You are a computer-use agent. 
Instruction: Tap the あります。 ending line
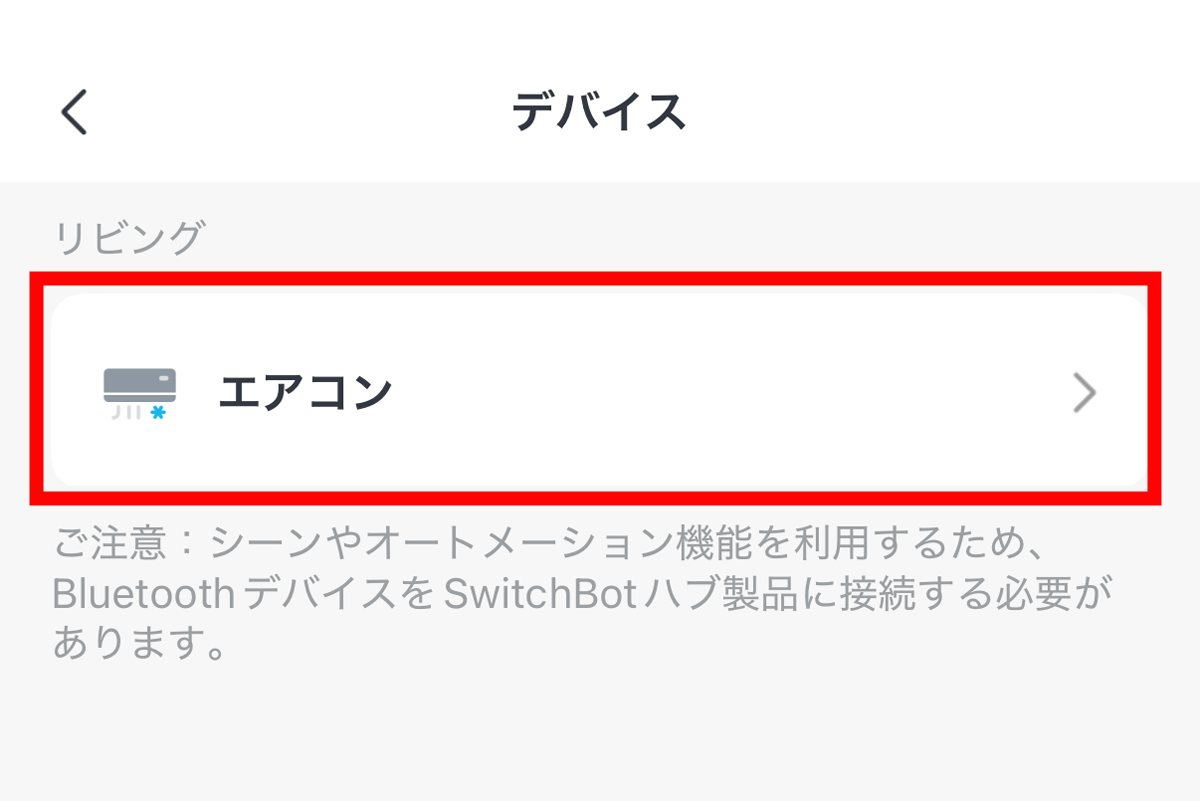[137, 644]
